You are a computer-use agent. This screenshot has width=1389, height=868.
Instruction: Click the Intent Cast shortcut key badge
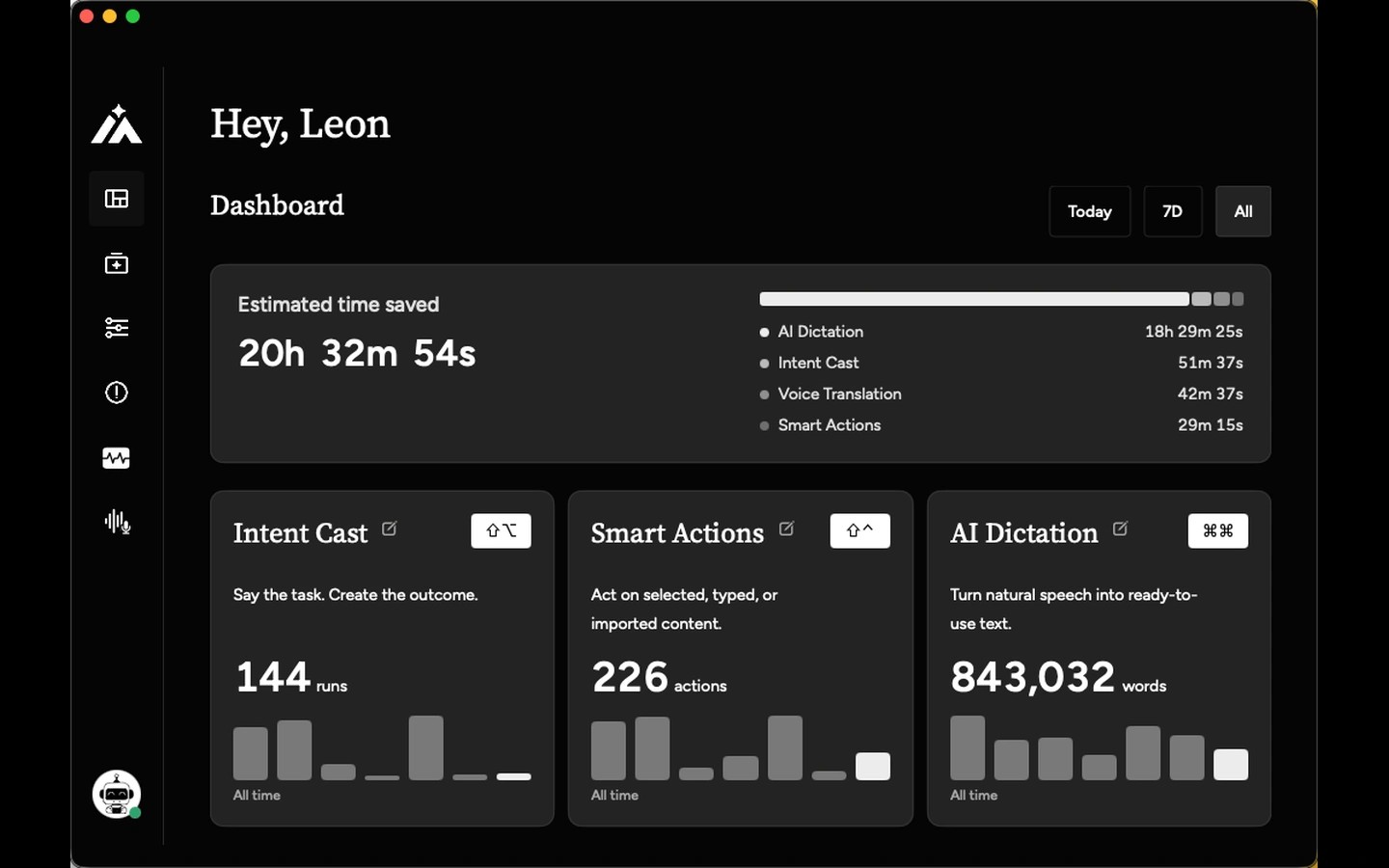(501, 530)
